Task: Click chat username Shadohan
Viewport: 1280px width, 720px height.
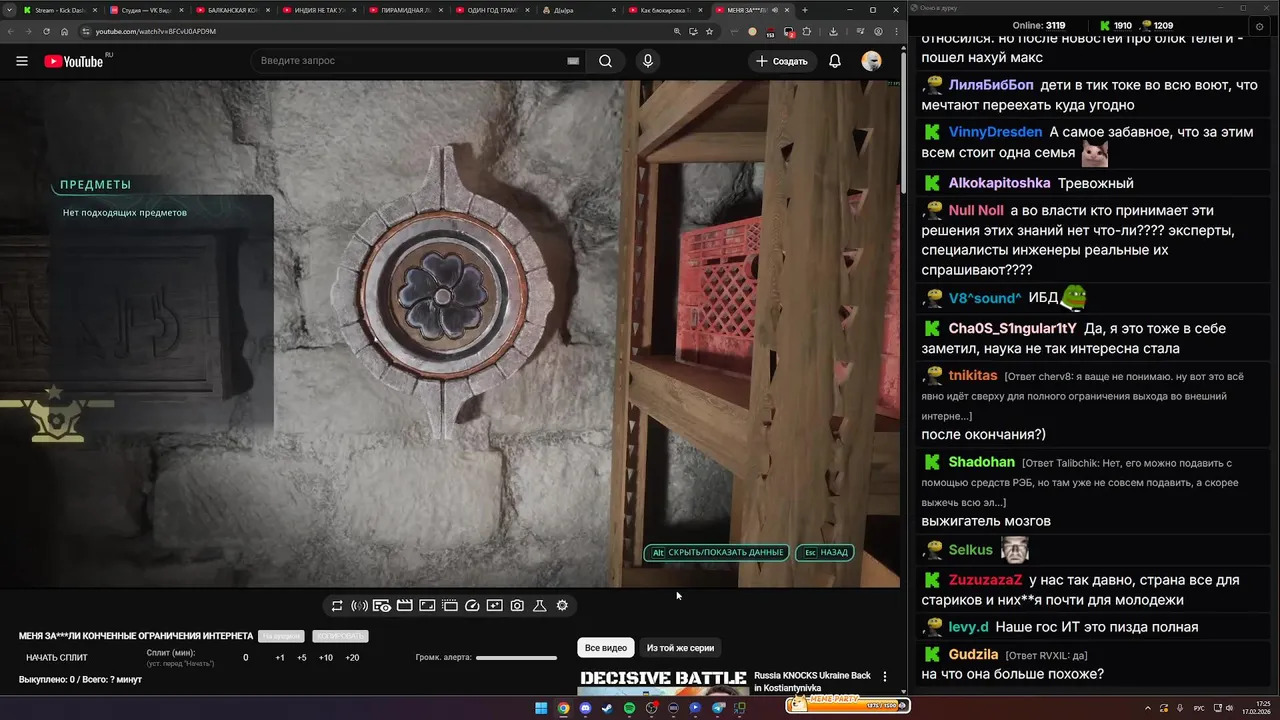Action: pyautogui.click(x=981, y=462)
